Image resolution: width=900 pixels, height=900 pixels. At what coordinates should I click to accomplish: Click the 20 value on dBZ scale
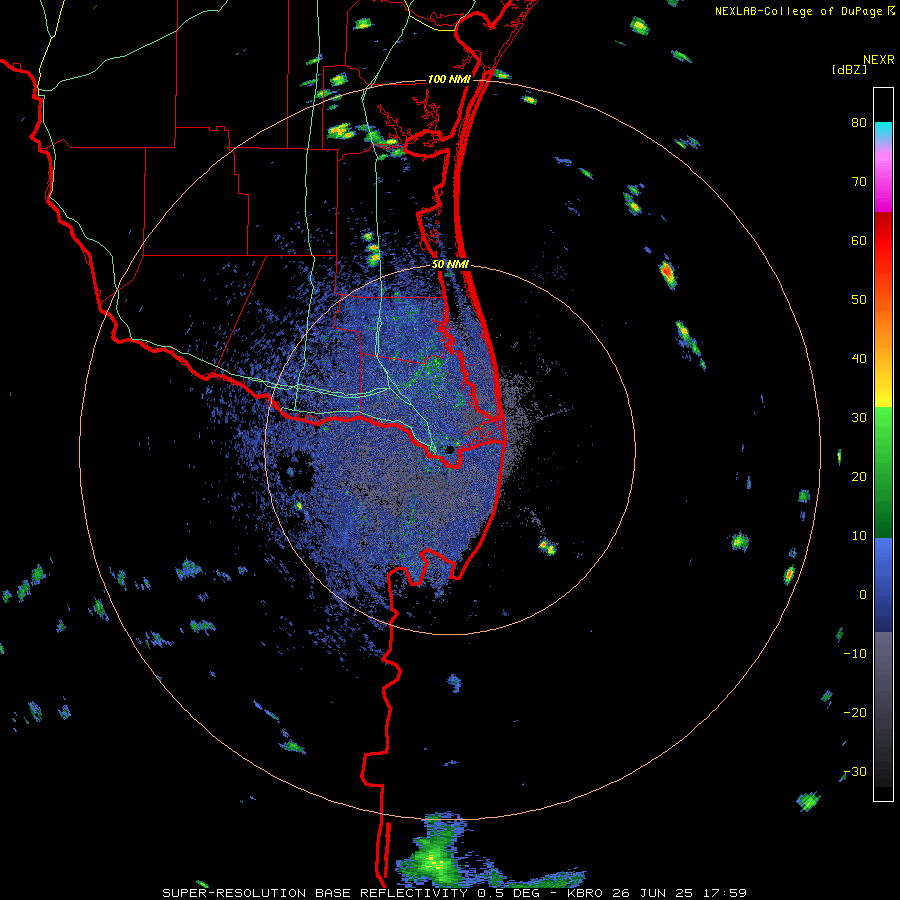tap(859, 477)
